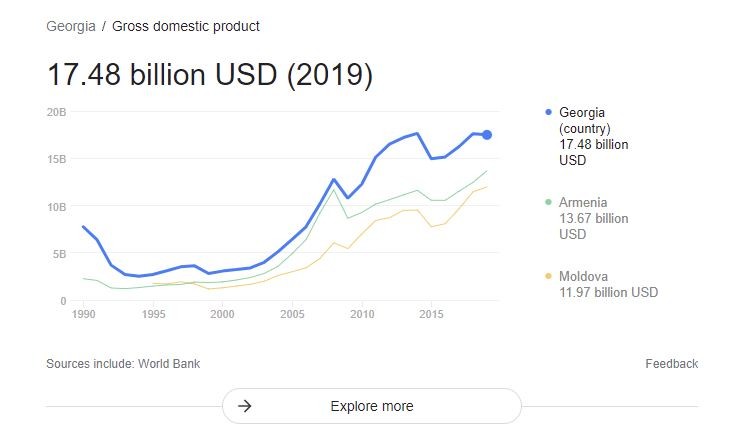Viewport: 741px width, 445px height.
Task: Click the 2005 label on x-axis
Action: (x=292, y=314)
